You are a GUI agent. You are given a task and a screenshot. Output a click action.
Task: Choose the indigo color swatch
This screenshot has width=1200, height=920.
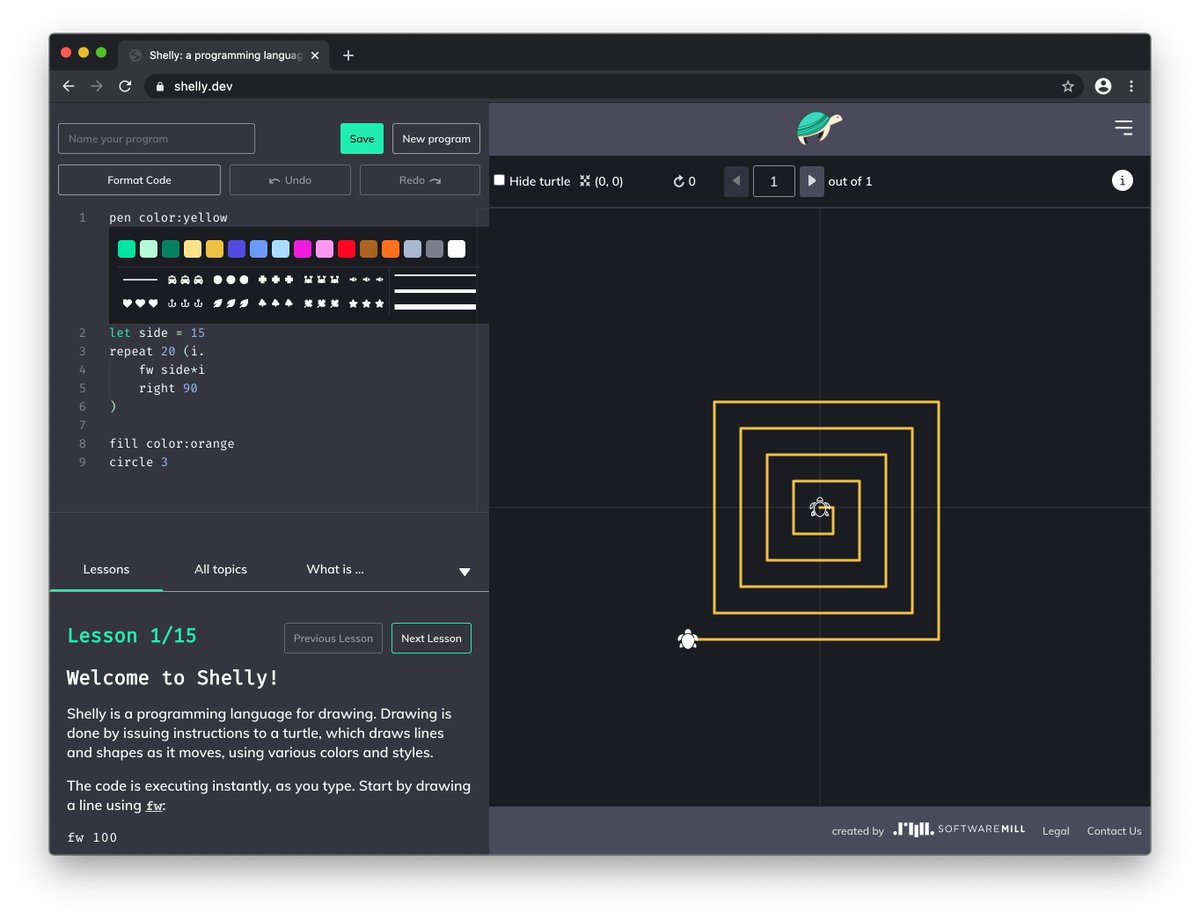(x=236, y=249)
